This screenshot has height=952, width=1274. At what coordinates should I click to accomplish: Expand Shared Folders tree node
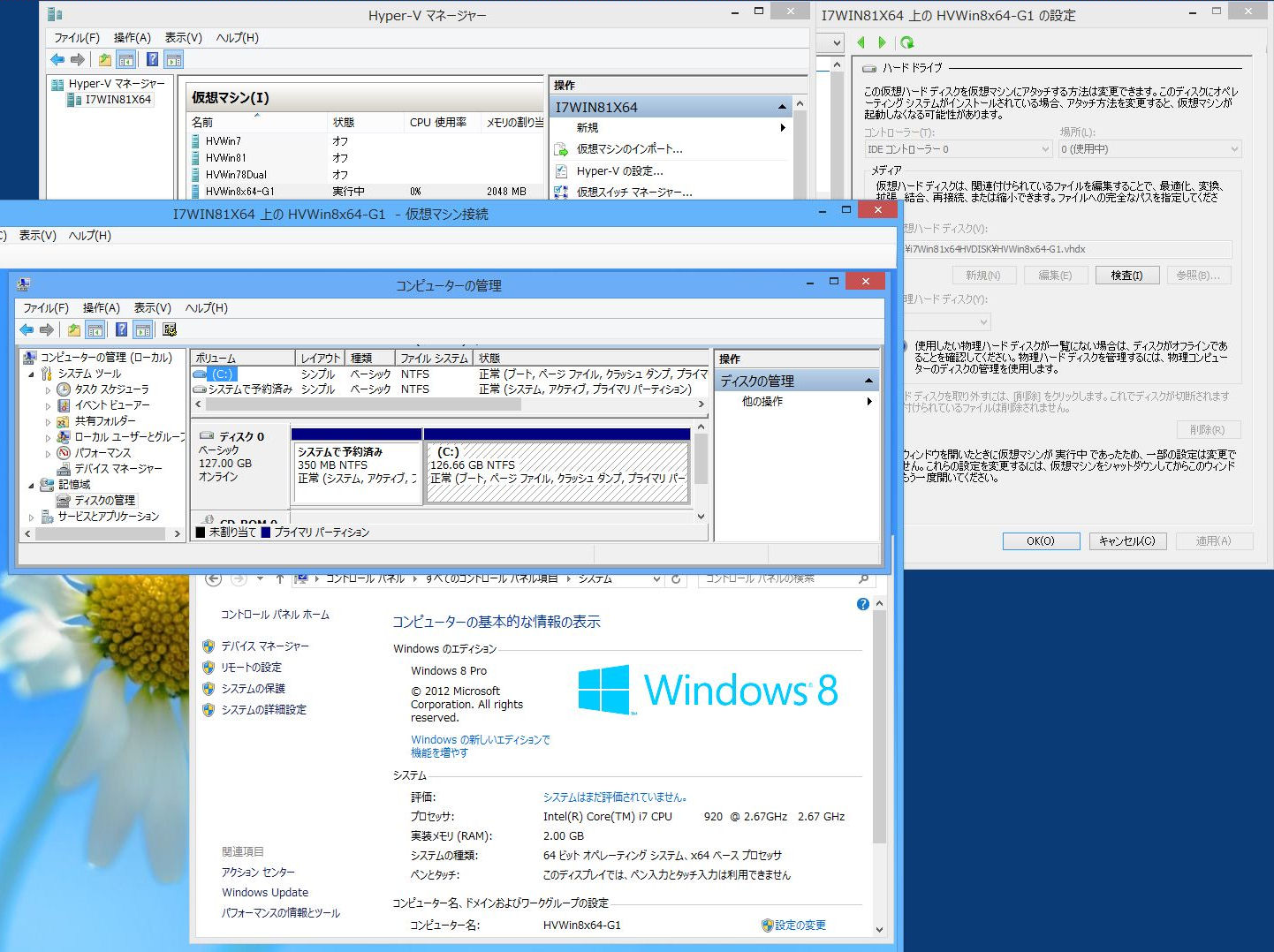tap(48, 421)
